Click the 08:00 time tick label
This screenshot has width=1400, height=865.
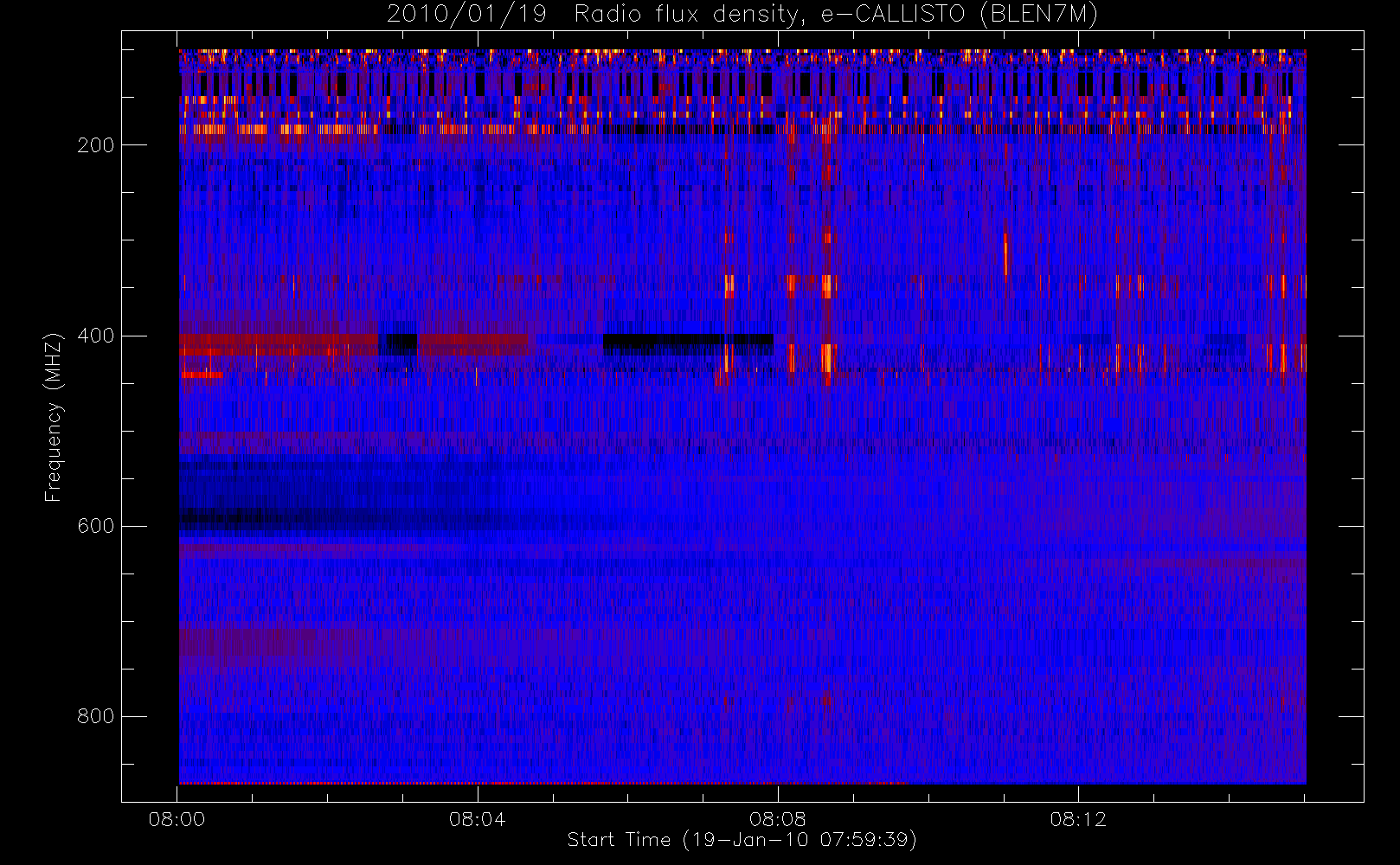point(177,819)
